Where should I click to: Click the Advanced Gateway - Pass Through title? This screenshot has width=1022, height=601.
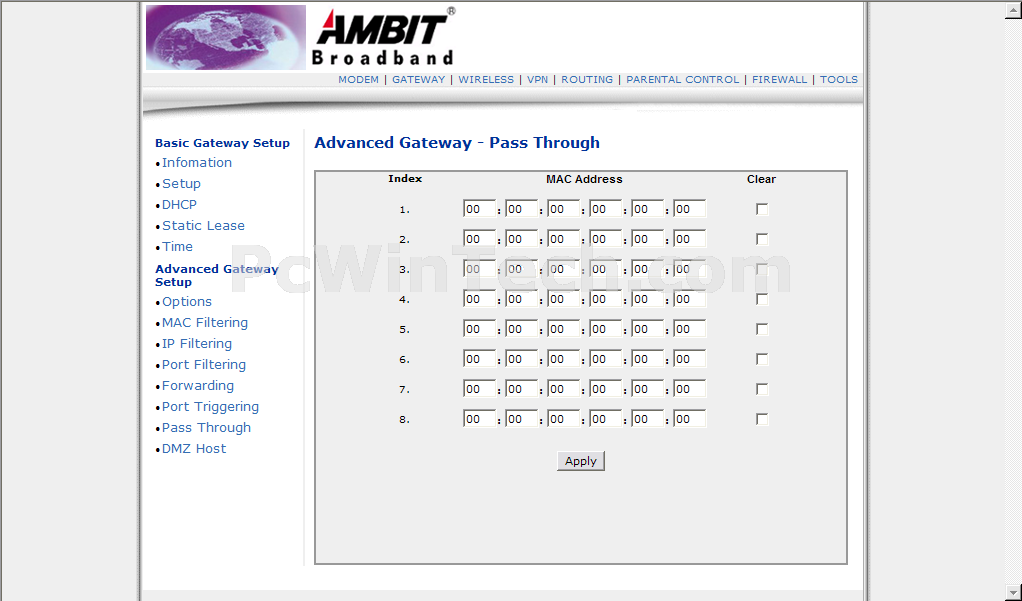457,143
